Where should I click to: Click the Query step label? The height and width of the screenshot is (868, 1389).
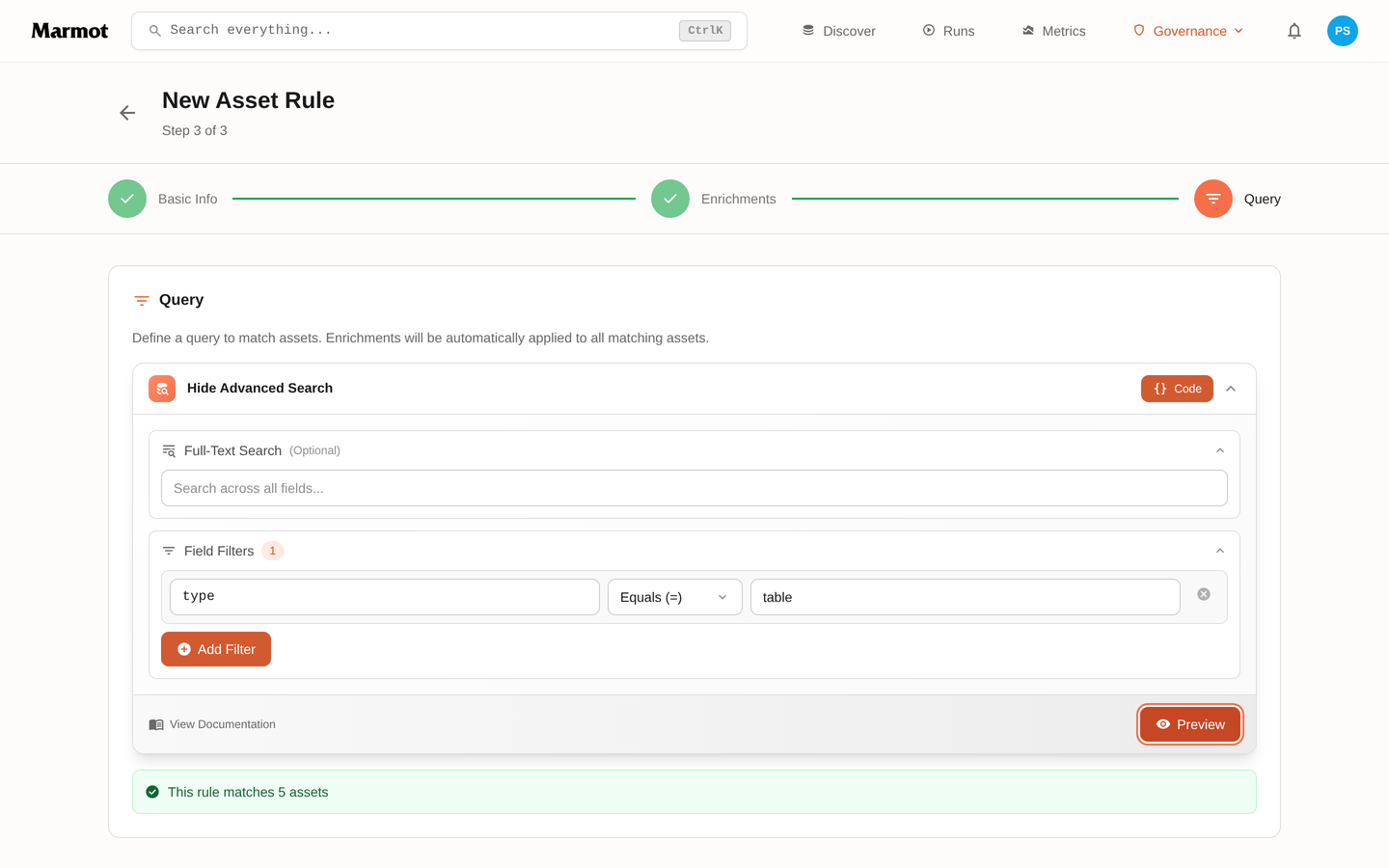tap(1263, 199)
